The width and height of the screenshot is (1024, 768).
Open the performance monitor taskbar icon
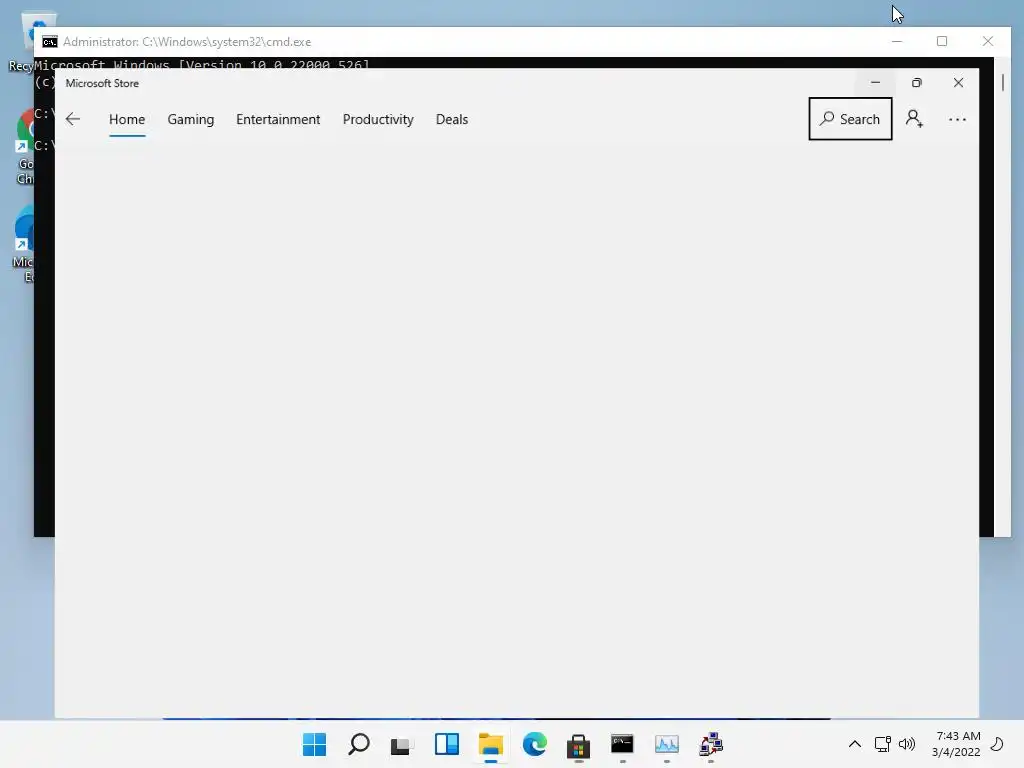click(667, 744)
